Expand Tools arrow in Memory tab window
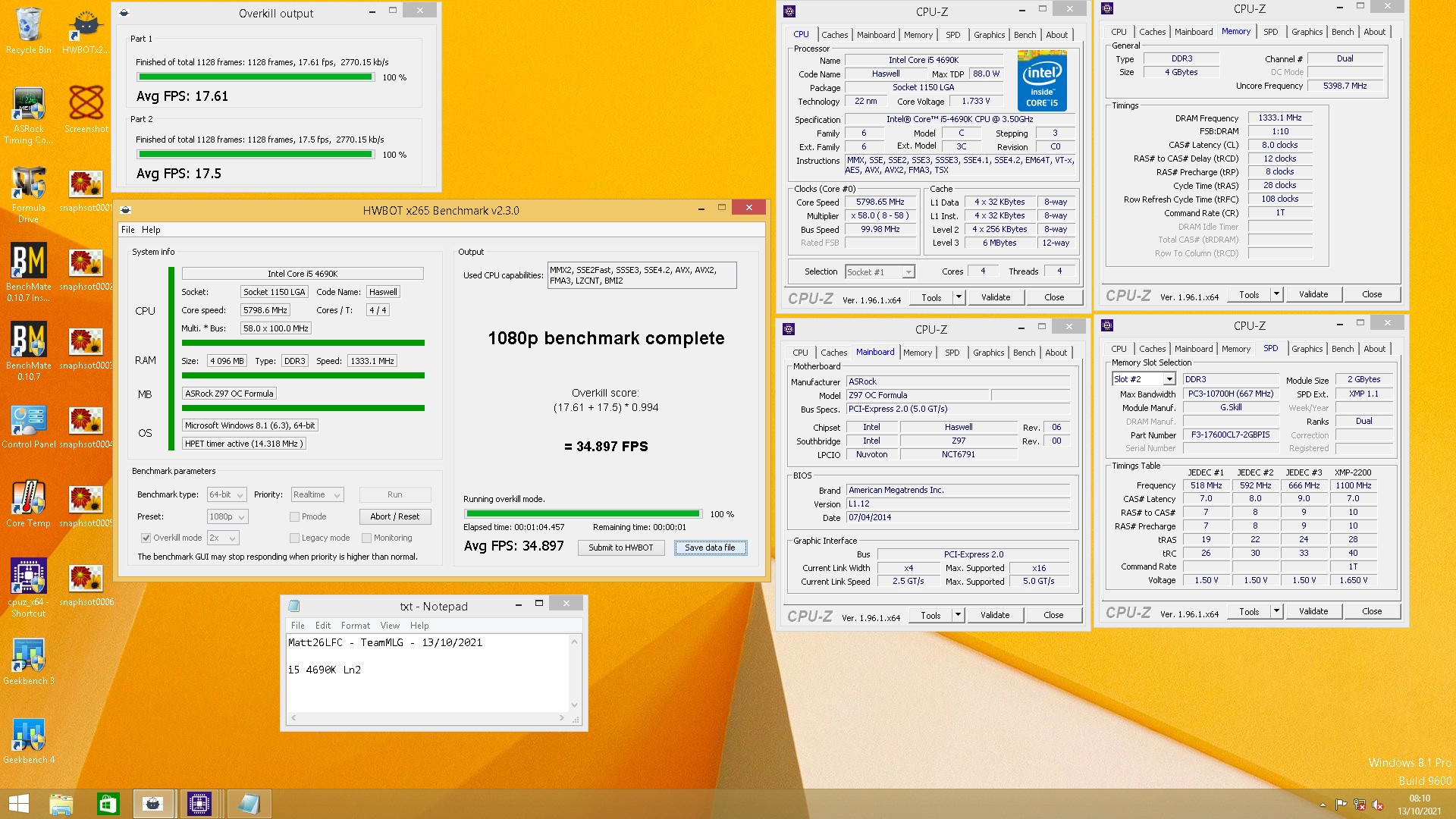Viewport: 1456px width, 819px height. pos(1276,294)
